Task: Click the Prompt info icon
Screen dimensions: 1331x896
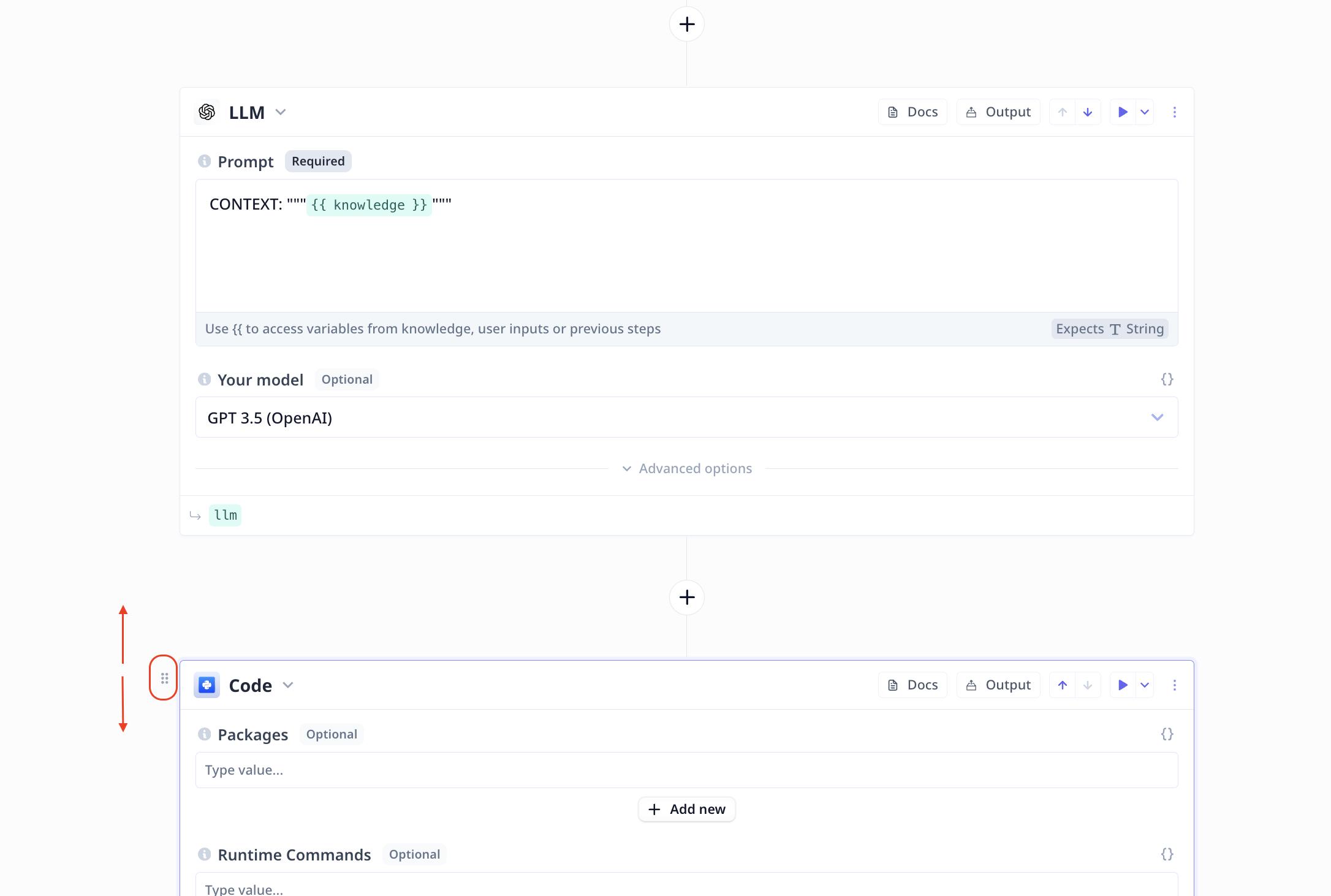Action: coord(204,161)
